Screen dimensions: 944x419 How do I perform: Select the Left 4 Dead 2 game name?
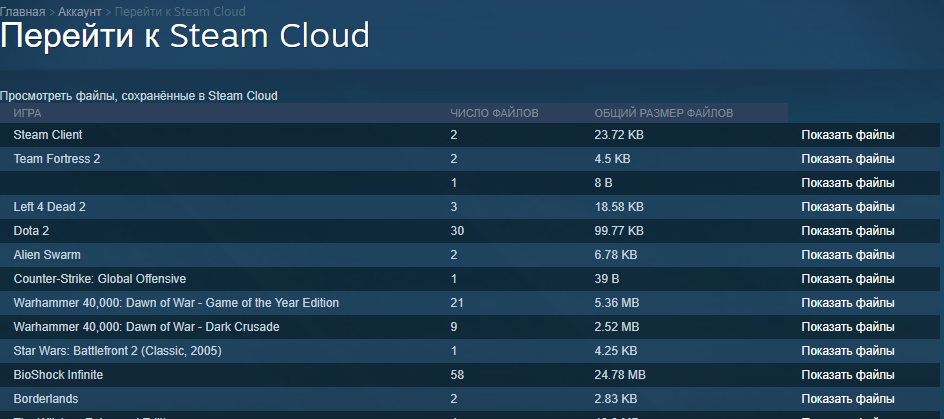coord(50,207)
